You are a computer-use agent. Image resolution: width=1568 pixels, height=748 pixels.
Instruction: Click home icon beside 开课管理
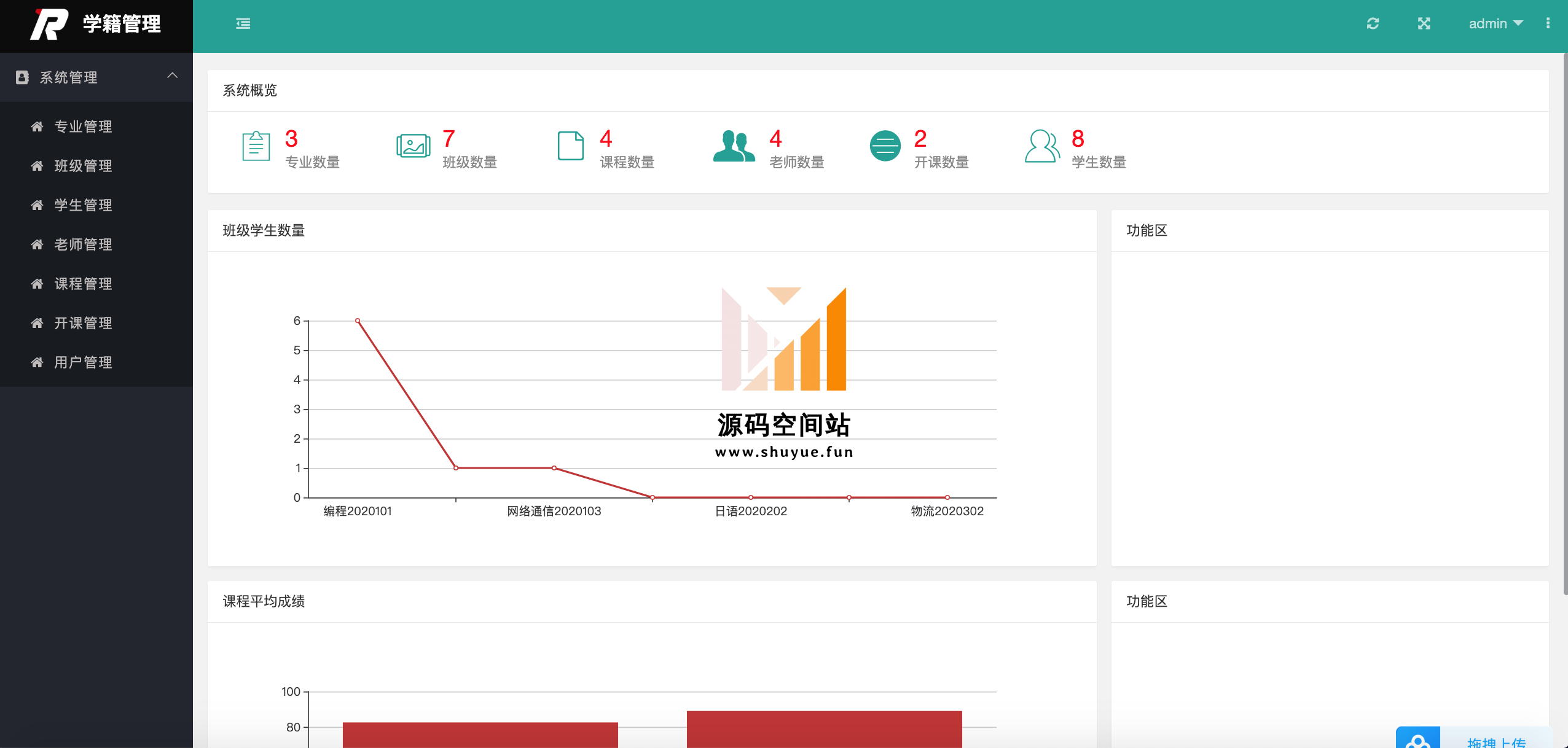click(x=37, y=323)
